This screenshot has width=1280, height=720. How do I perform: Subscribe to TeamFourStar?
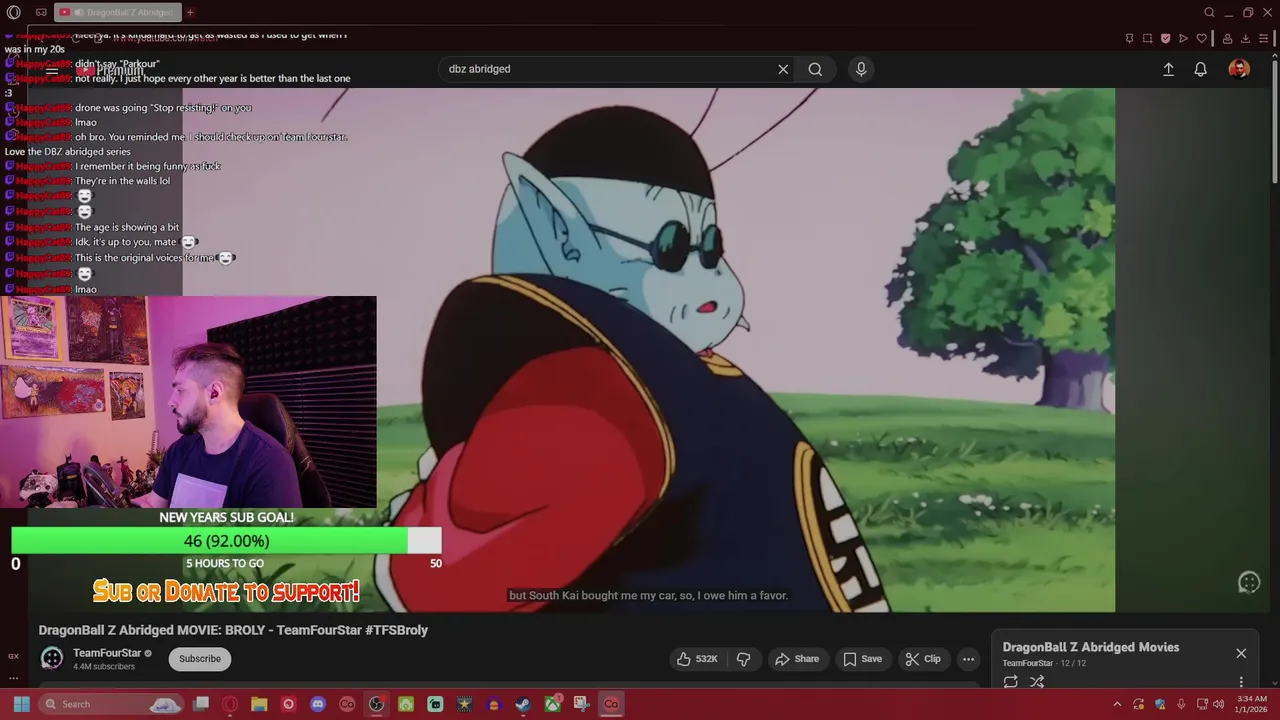click(200, 658)
